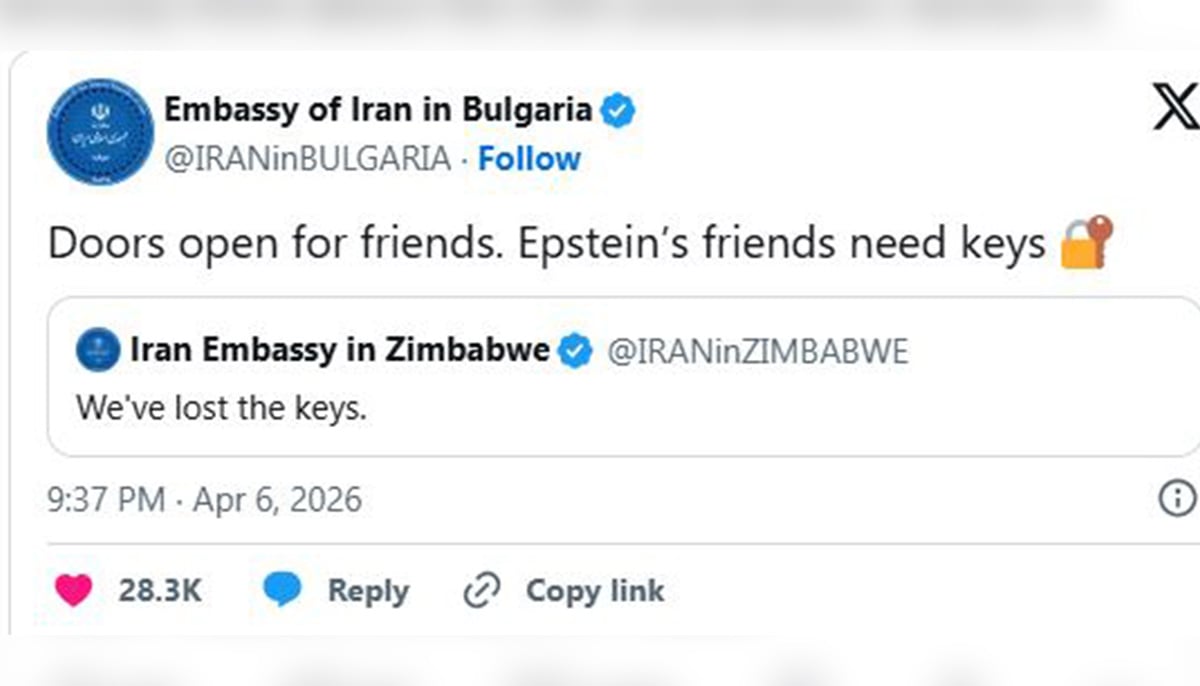Viewport: 1200px width, 686px height.
Task: Click the lock and key emoji
Action: tap(1085, 244)
